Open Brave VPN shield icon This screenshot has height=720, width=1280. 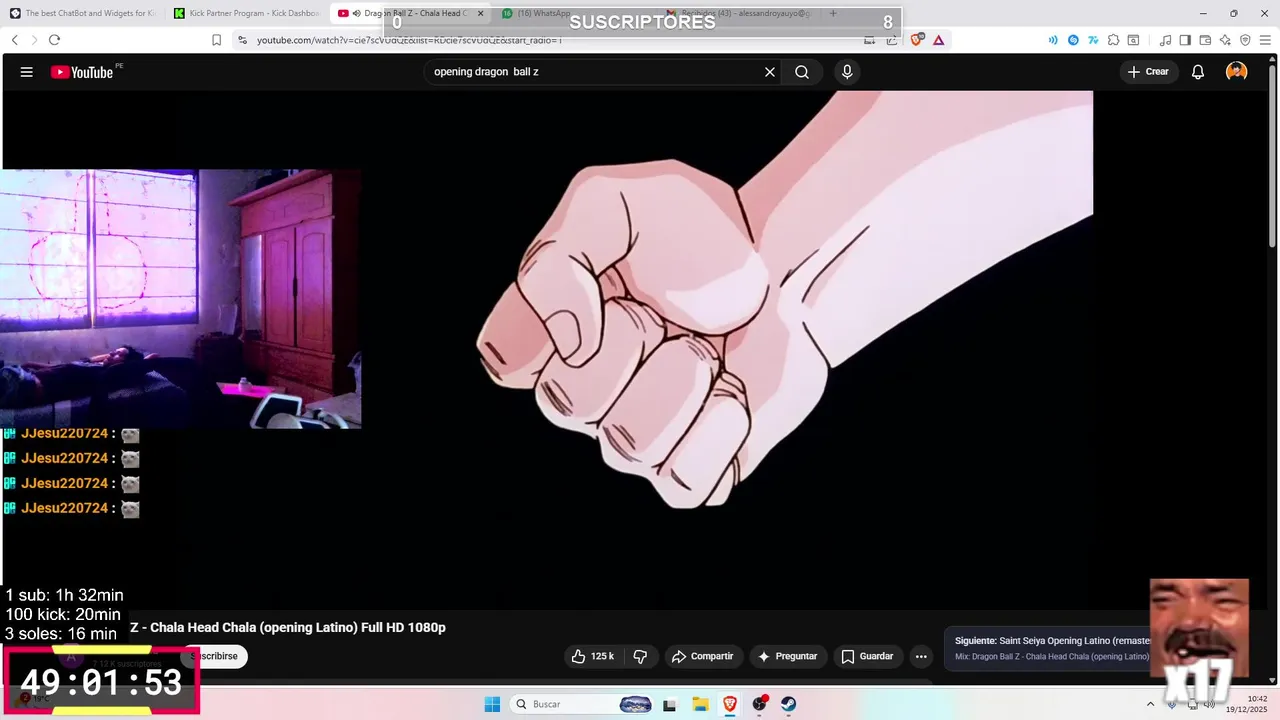1245,40
